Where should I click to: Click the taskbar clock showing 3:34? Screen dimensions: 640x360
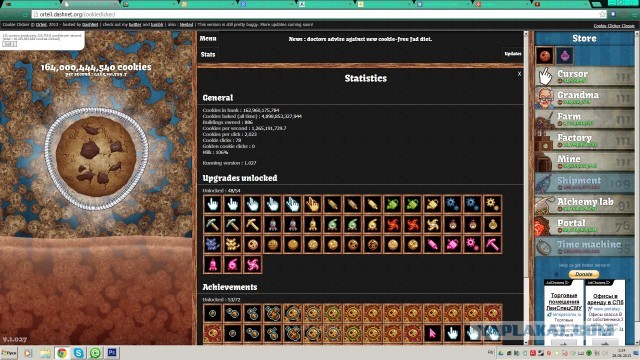pos(622,353)
